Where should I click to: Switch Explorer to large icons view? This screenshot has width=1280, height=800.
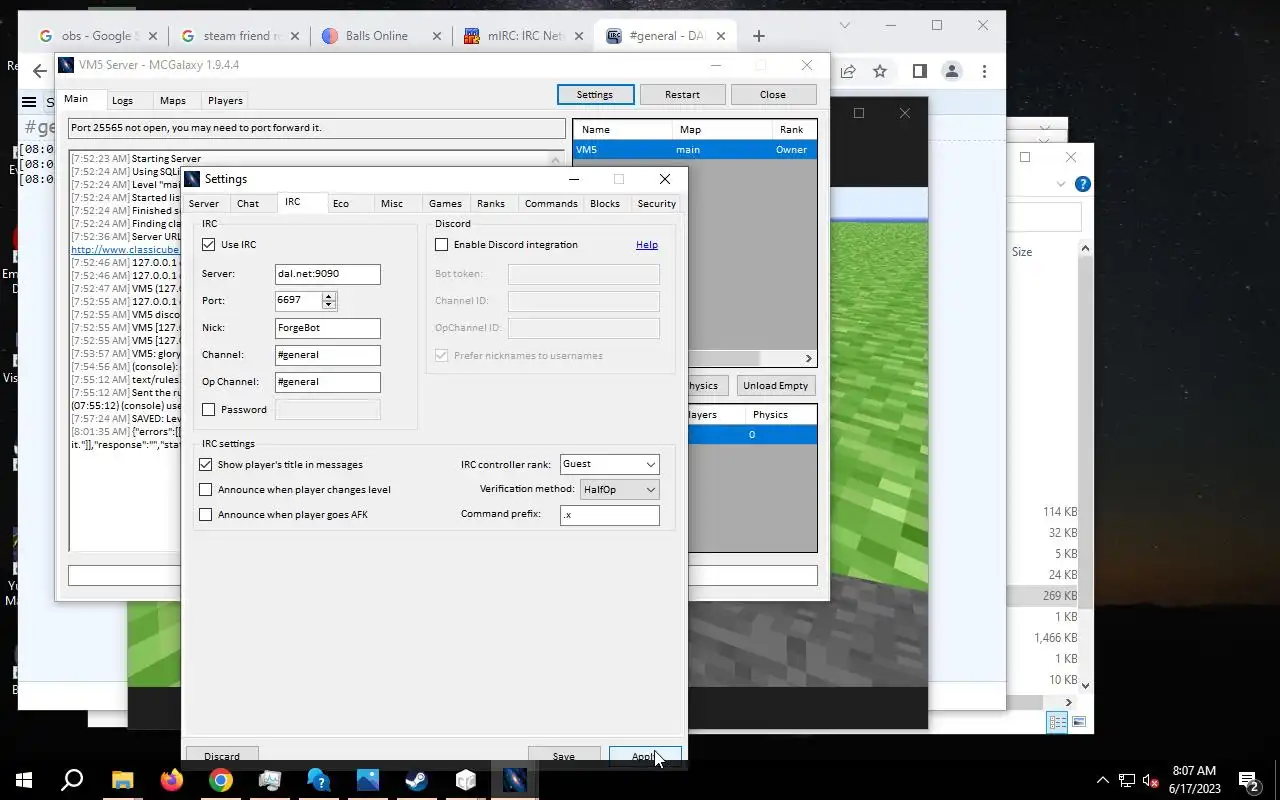[1079, 722]
